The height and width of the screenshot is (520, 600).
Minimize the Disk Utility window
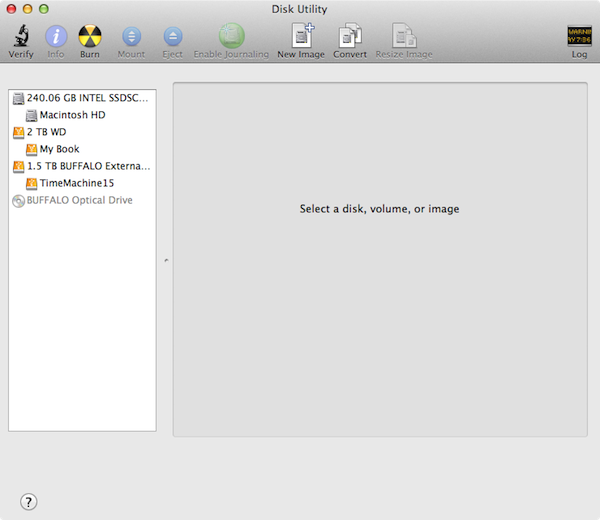[x=28, y=9]
